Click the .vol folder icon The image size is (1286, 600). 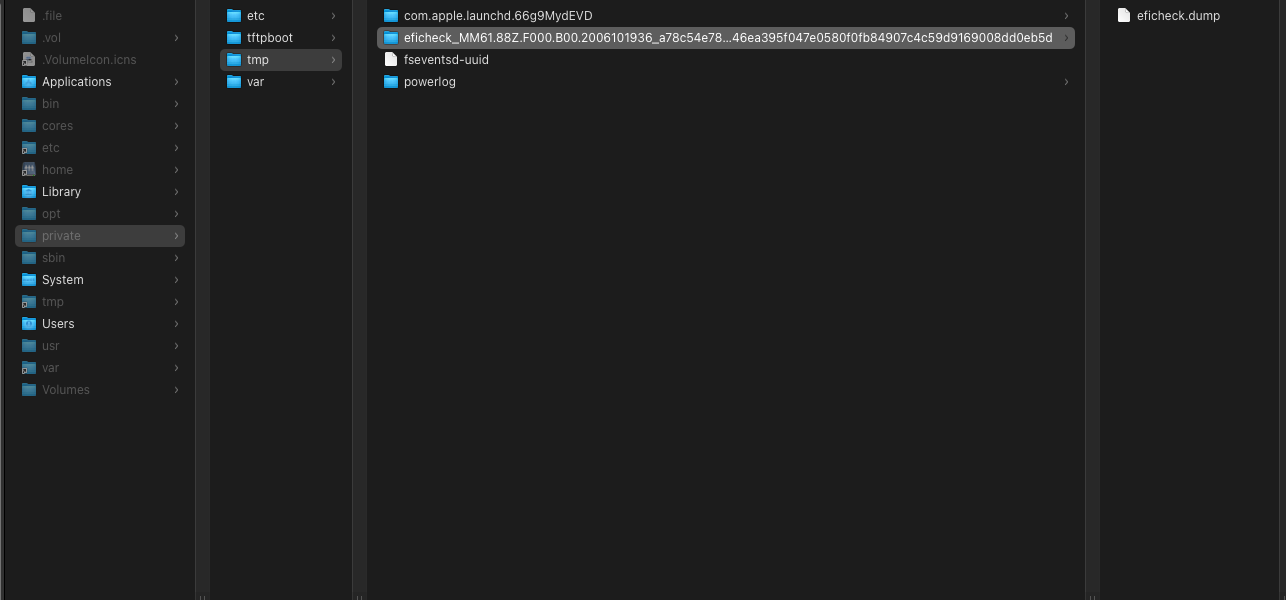pos(29,38)
